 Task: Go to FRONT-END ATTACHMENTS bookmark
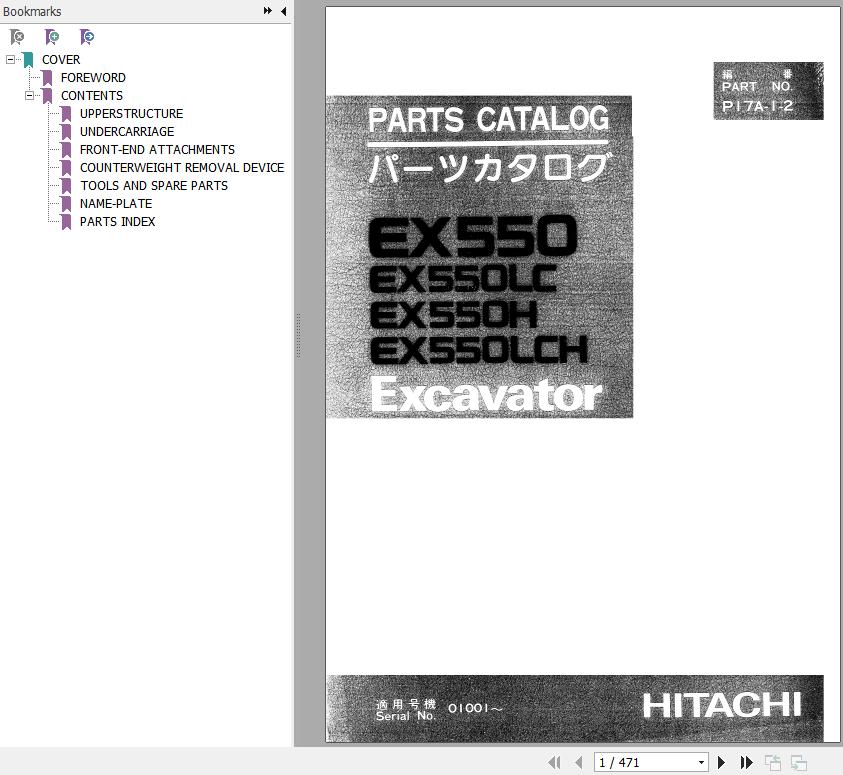point(157,150)
